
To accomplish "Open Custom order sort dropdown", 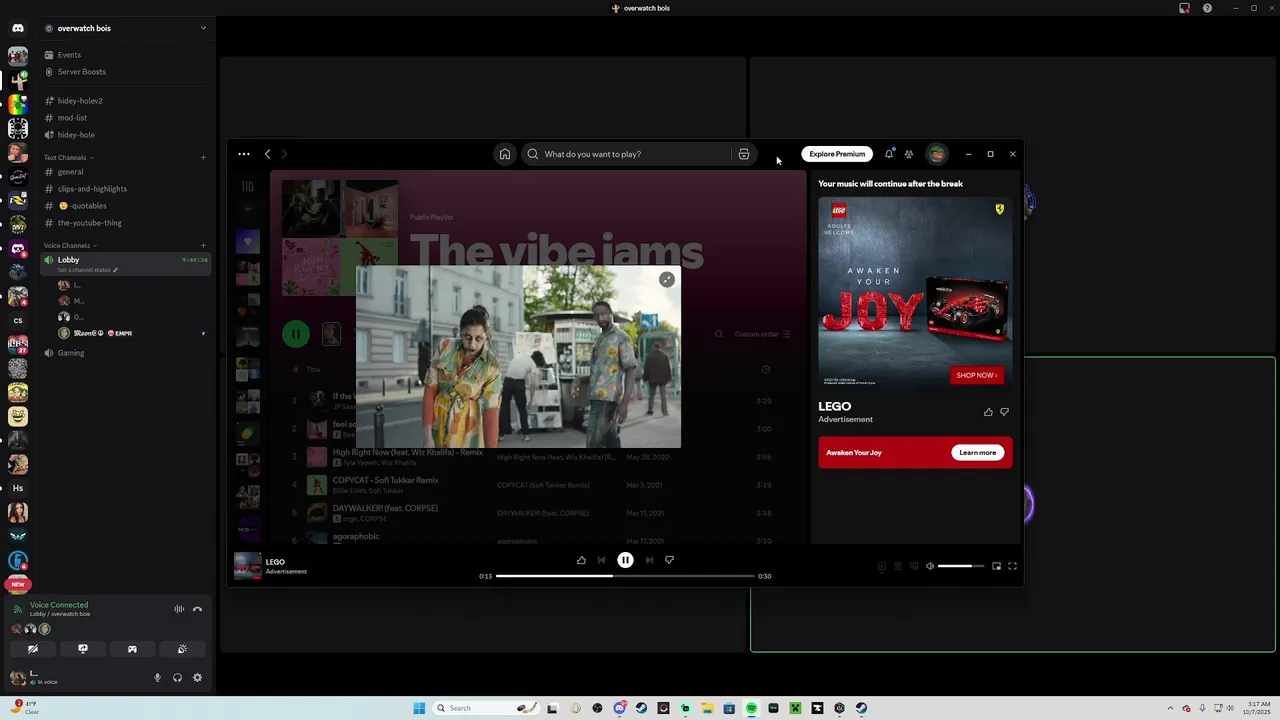I will coord(763,334).
